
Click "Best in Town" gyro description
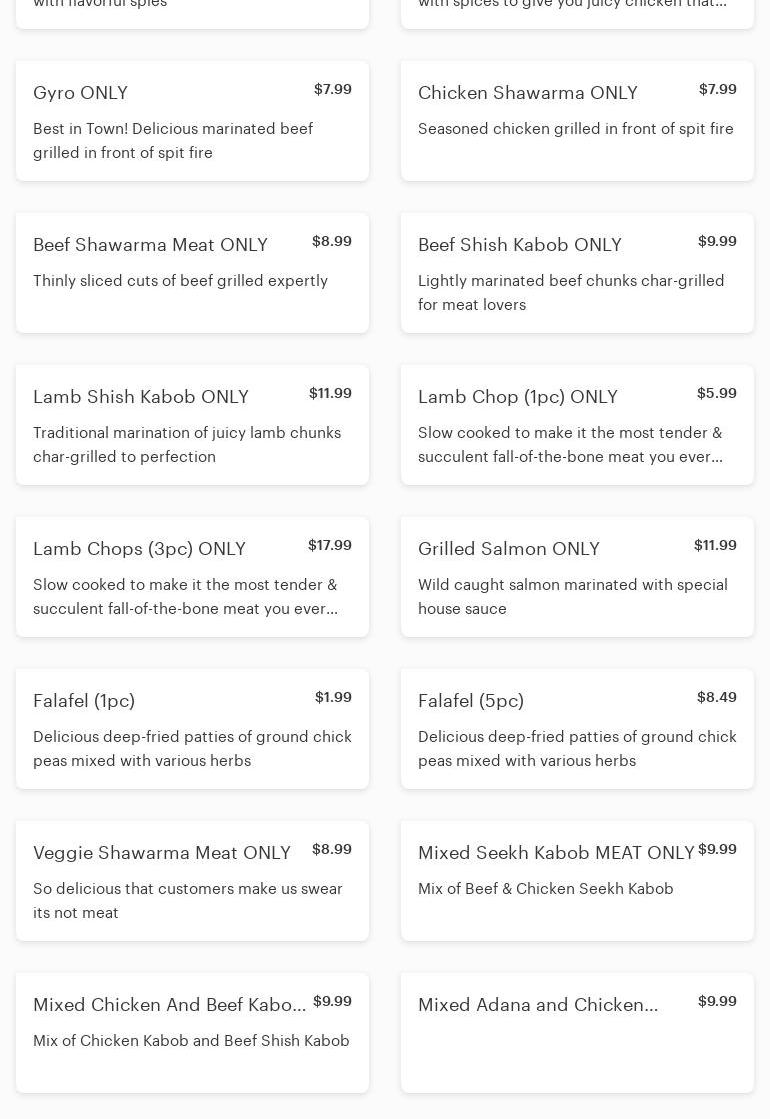coord(172,140)
